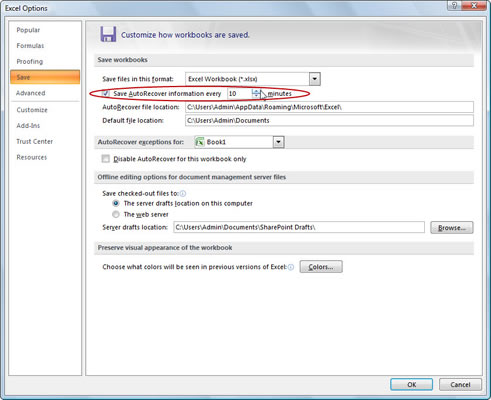Image resolution: width=491 pixels, height=400 pixels.
Task: Click info icon next to previous versions of Excel
Action: 291,267
